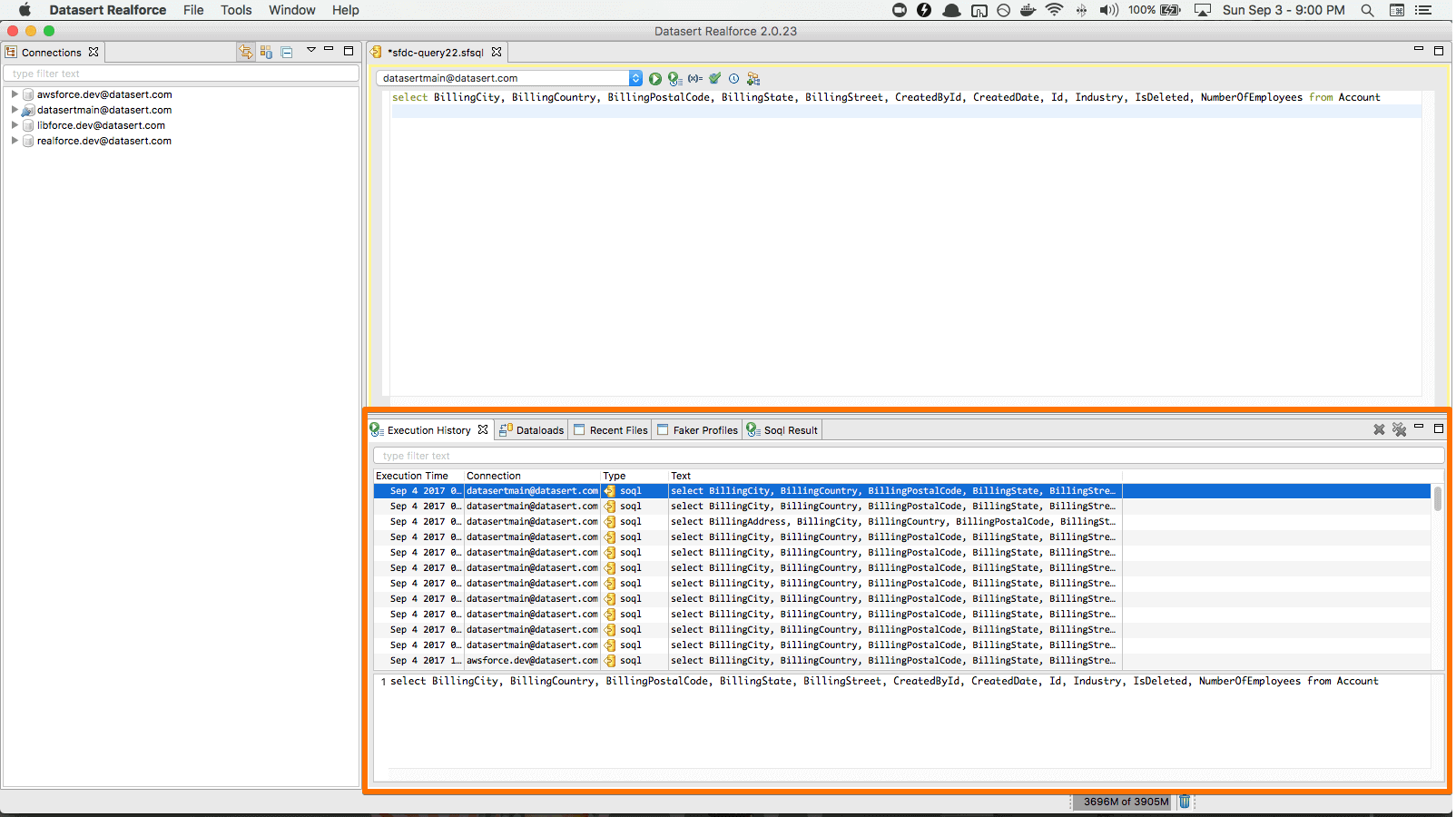Sort by the Execution Time column header
Screen dimensions: 1456x817
coord(412,476)
